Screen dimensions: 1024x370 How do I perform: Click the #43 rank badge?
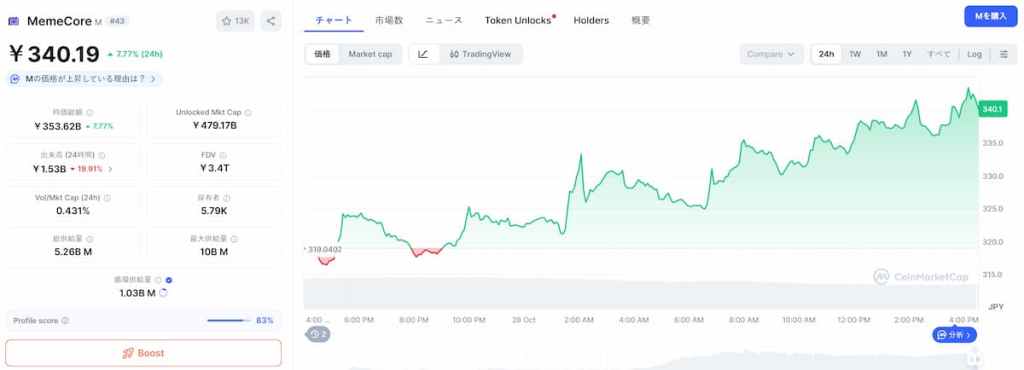[117, 21]
